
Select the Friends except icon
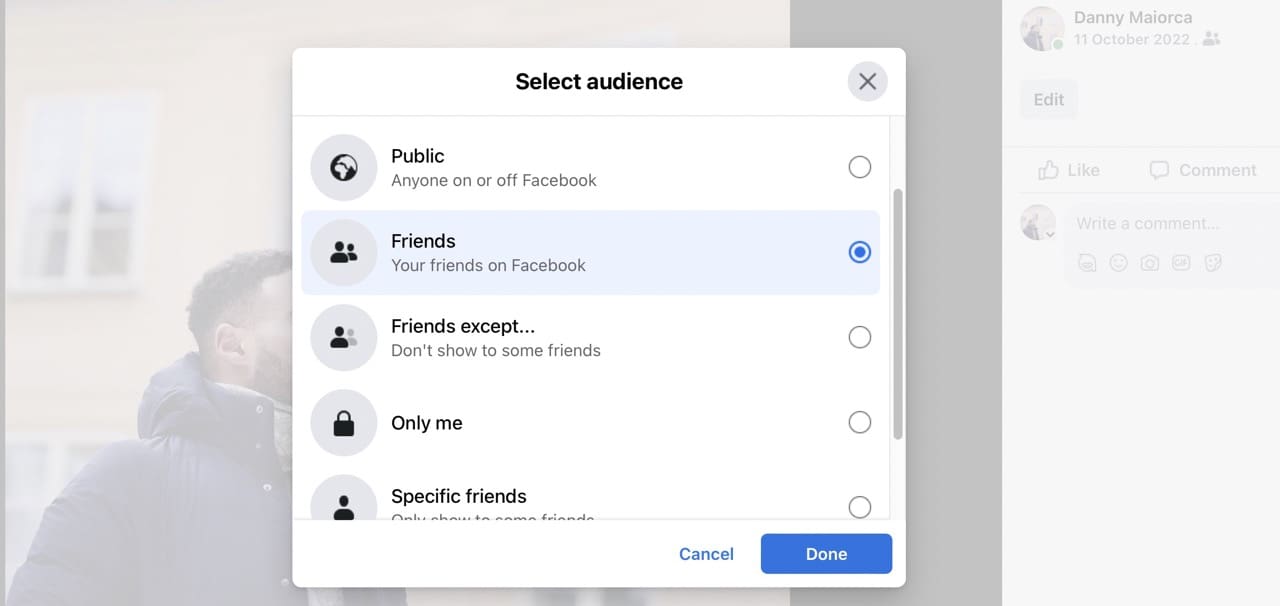[x=343, y=337]
